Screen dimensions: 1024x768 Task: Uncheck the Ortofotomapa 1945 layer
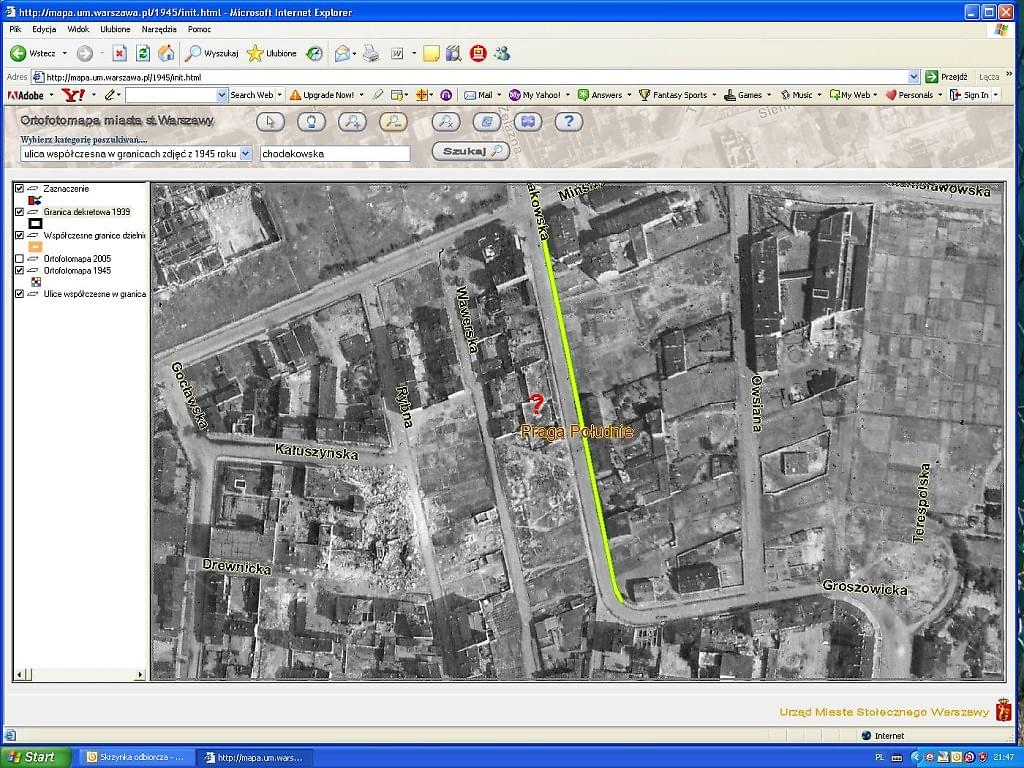[x=20, y=271]
